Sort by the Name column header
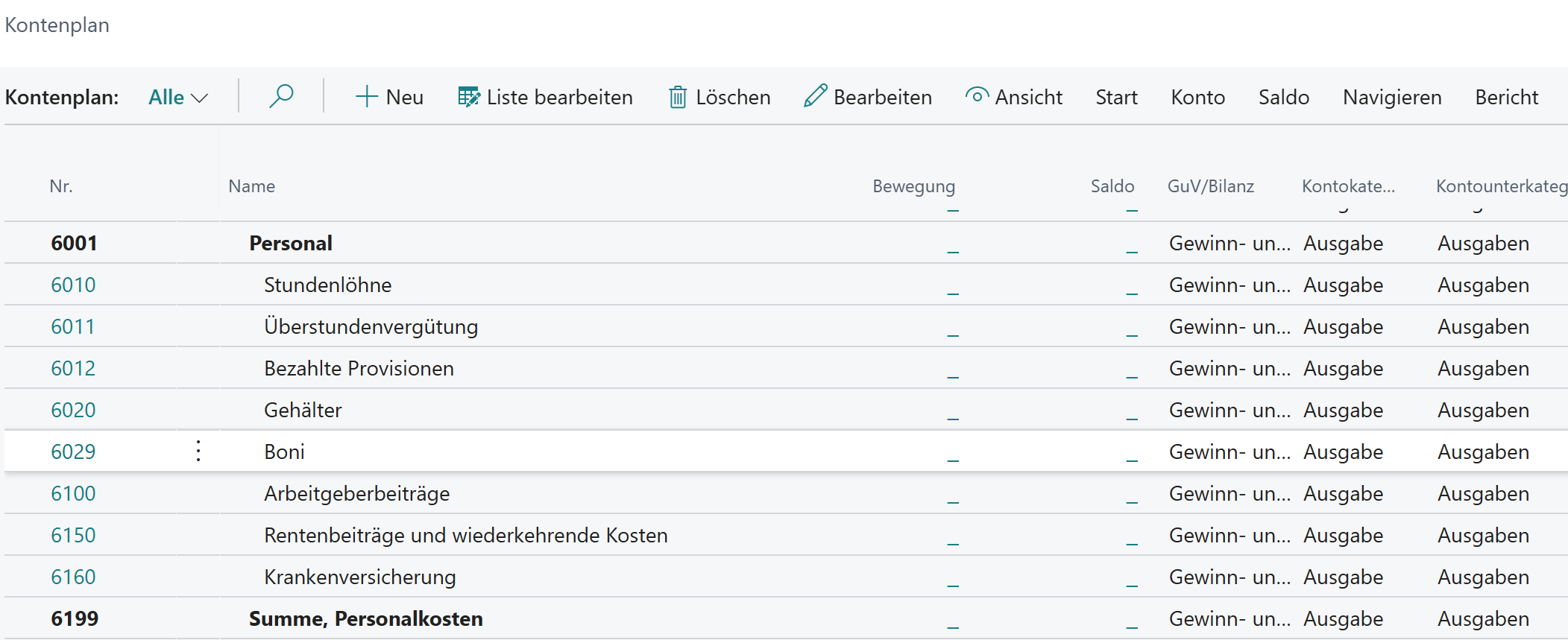 pos(252,186)
